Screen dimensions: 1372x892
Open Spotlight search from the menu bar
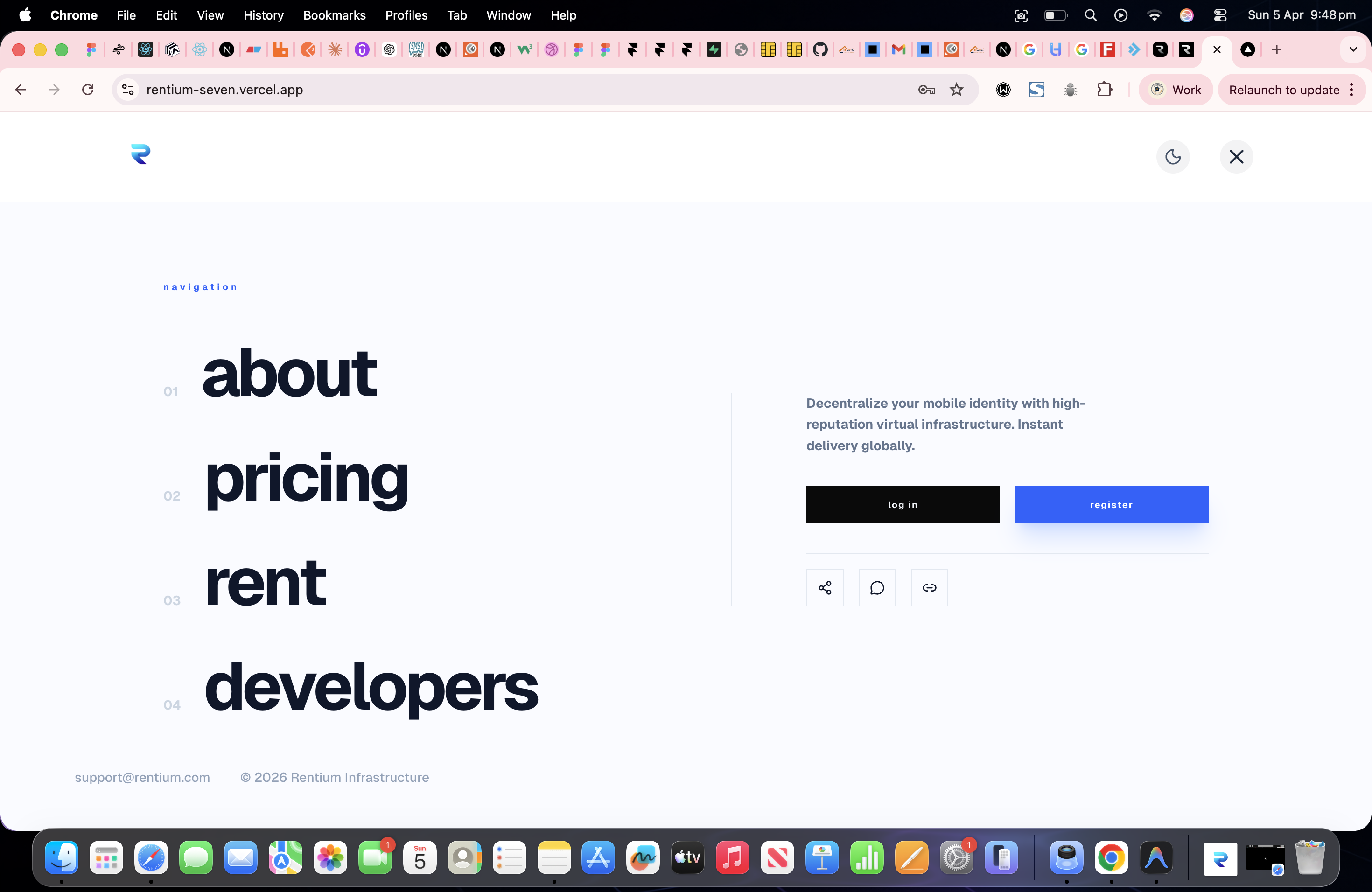coord(1090,15)
